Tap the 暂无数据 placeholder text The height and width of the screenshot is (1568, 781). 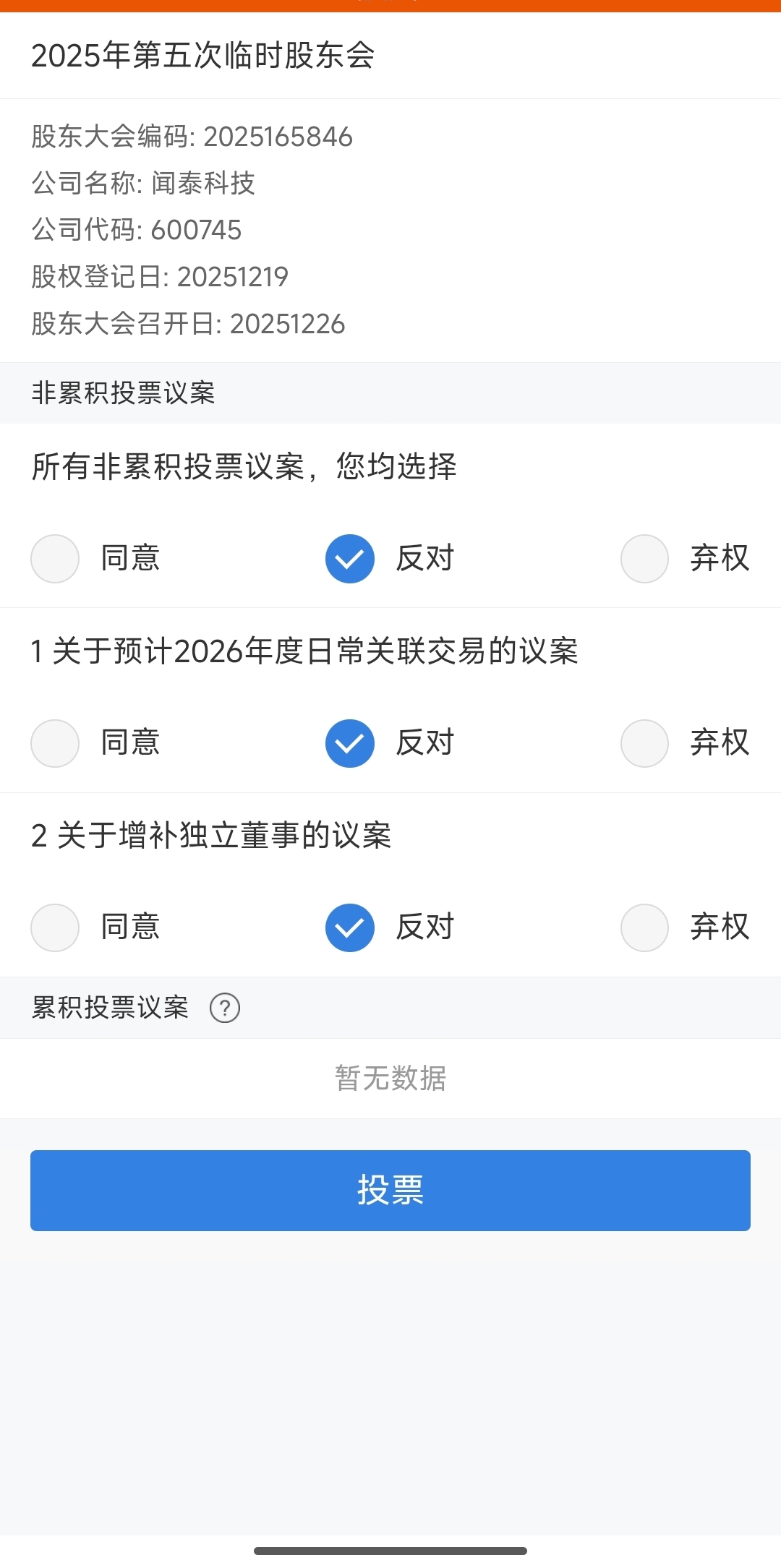pos(390,1078)
